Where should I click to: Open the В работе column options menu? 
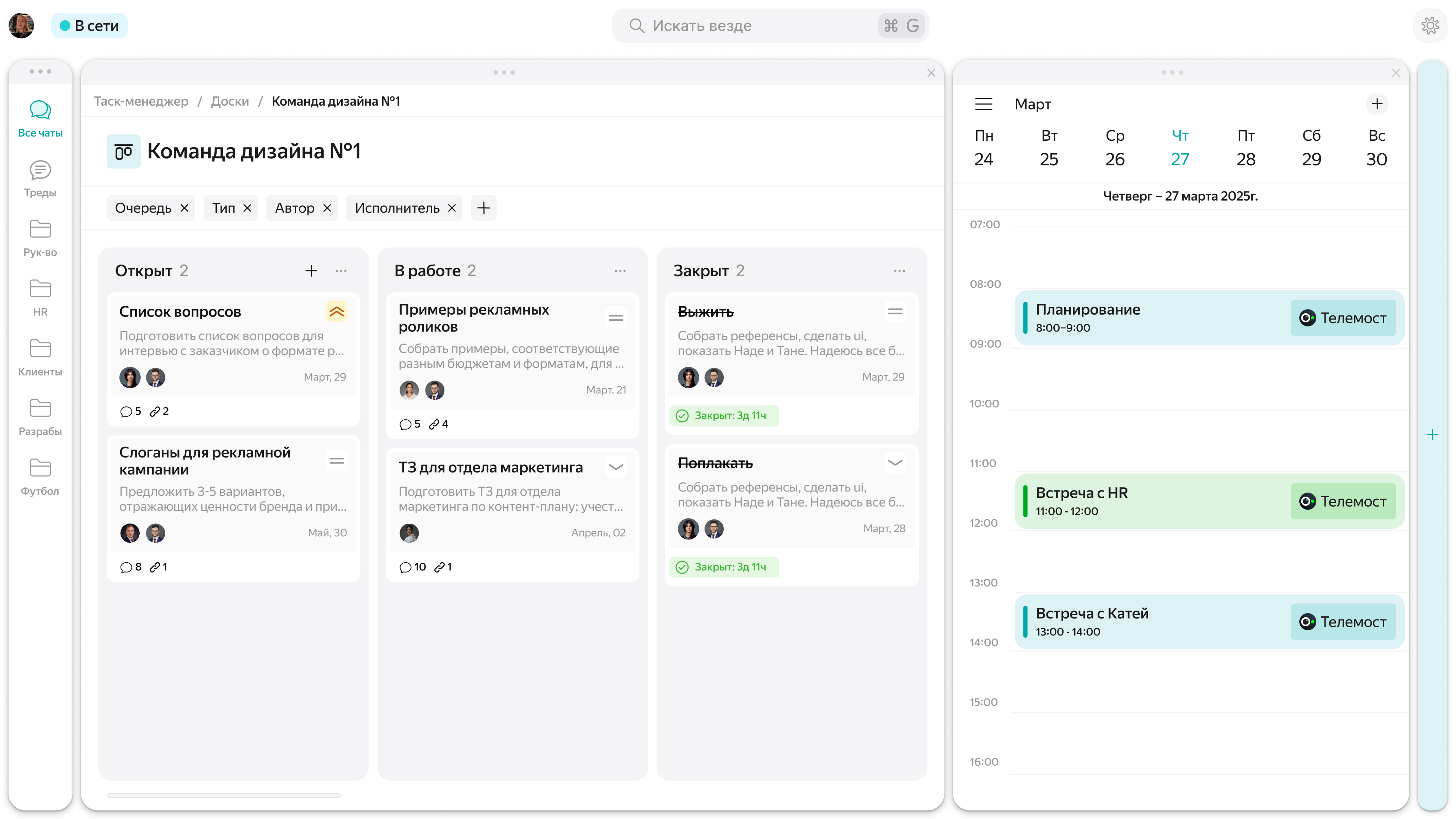click(x=620, y=271)
